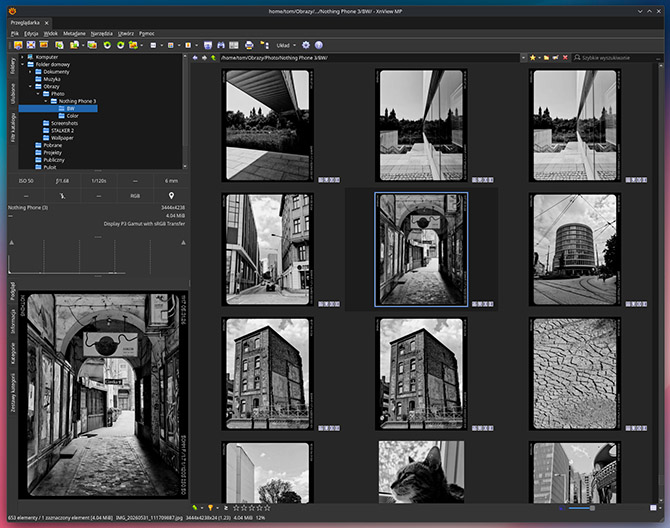Select the Wallpaper folder in tree
The image size is (670, 528).
58,138
